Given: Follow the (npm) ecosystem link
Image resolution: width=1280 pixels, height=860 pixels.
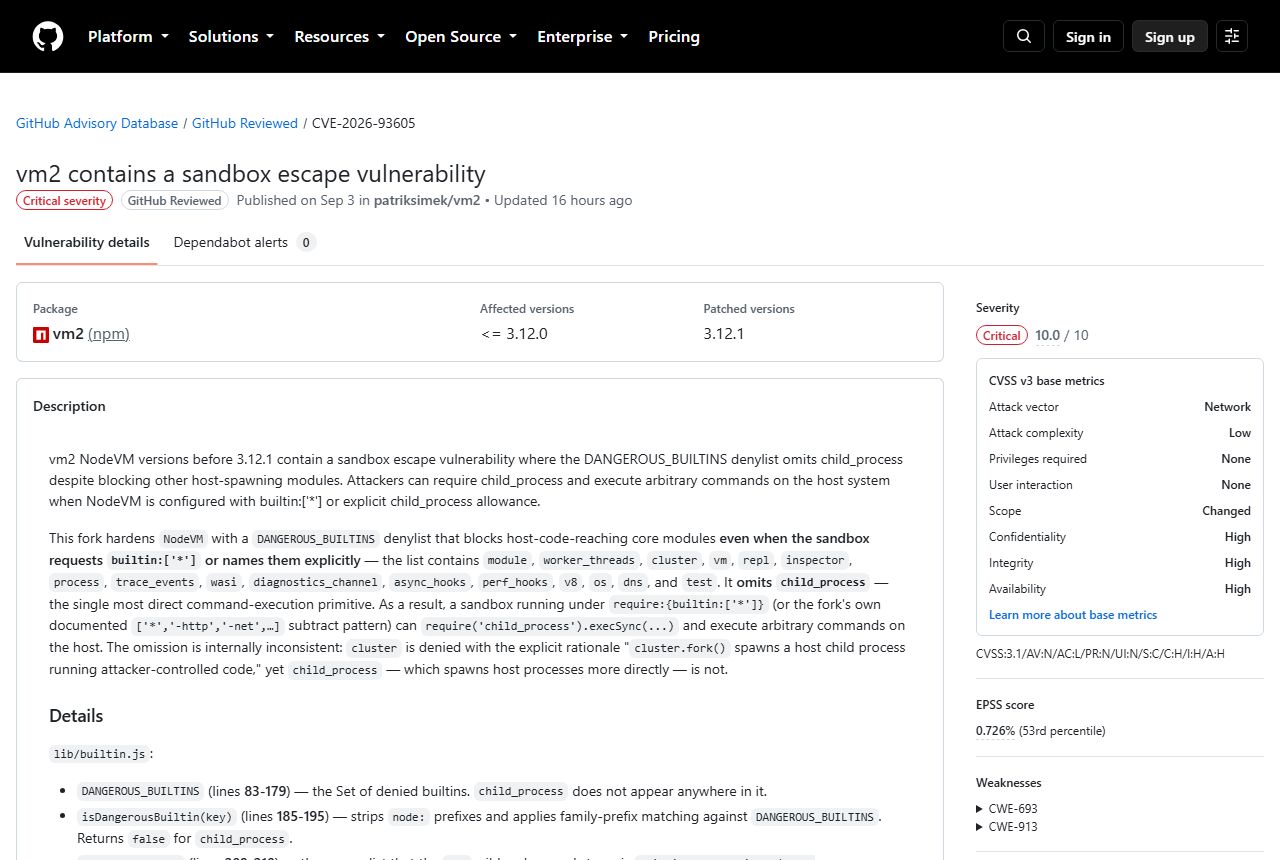Looking at the screenshot, I should coord(109,334).
